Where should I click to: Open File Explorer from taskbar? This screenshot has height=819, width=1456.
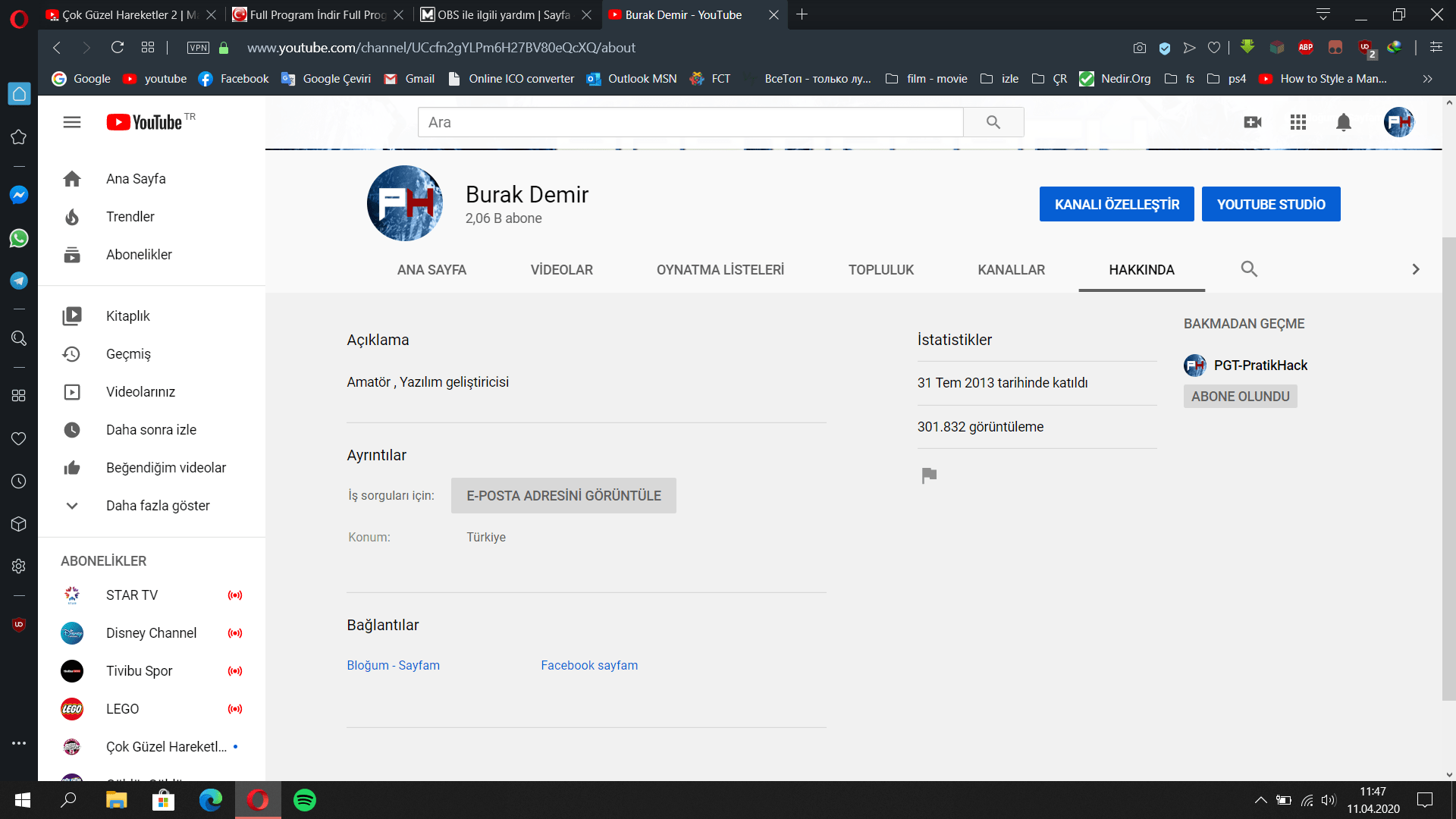coord(116,800)
